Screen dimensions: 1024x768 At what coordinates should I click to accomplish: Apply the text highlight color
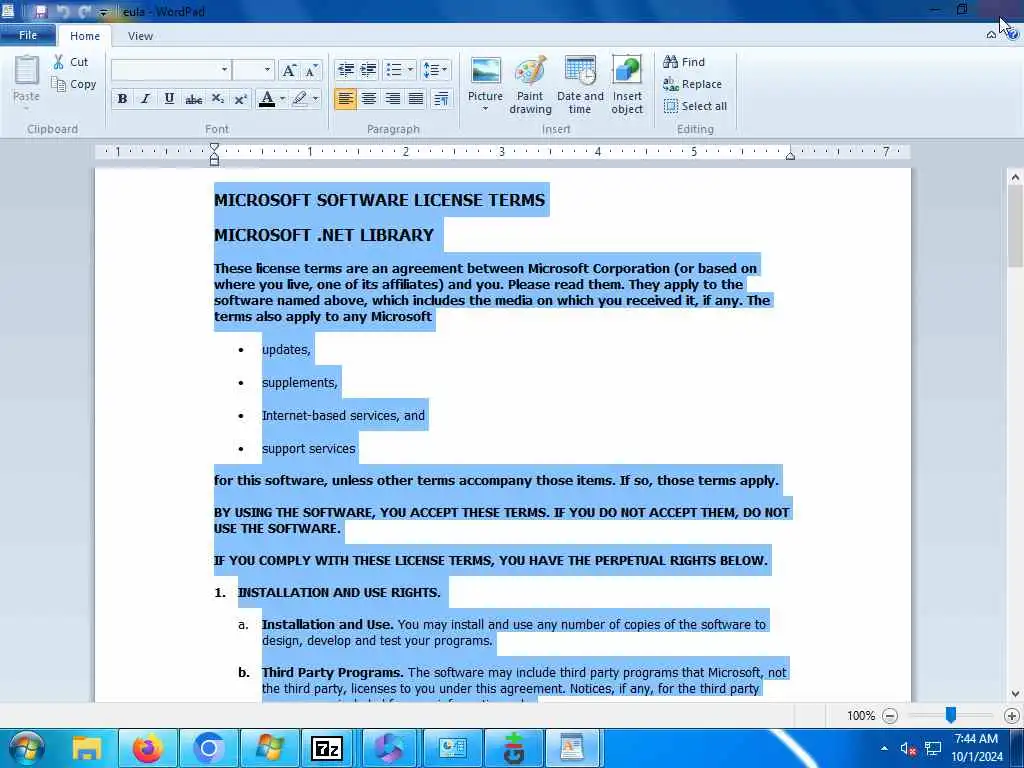(300, 99)
